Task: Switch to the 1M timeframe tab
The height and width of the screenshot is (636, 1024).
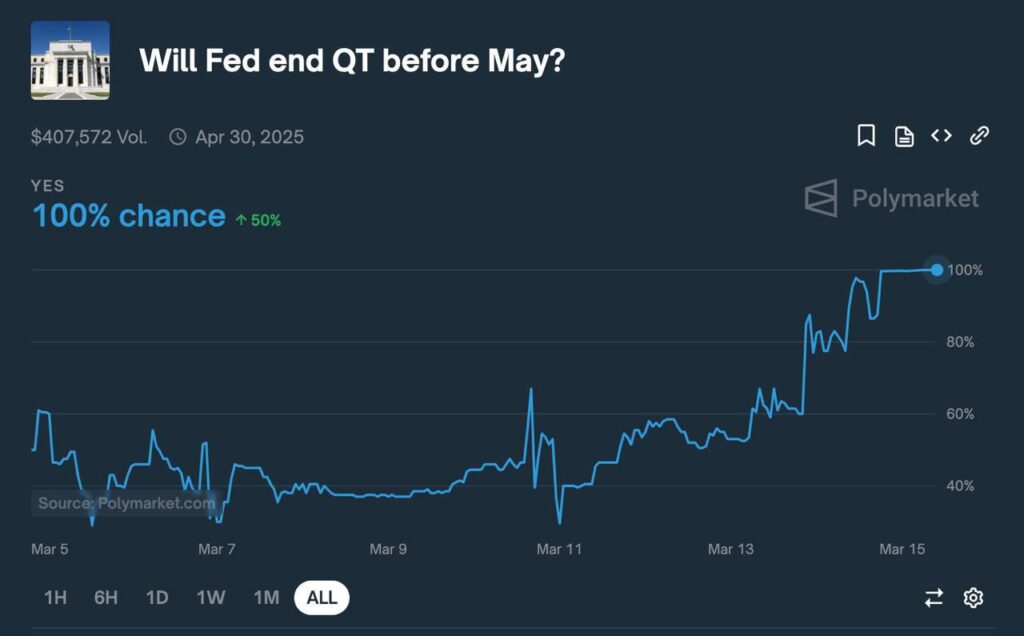Action: pos(265,597)
